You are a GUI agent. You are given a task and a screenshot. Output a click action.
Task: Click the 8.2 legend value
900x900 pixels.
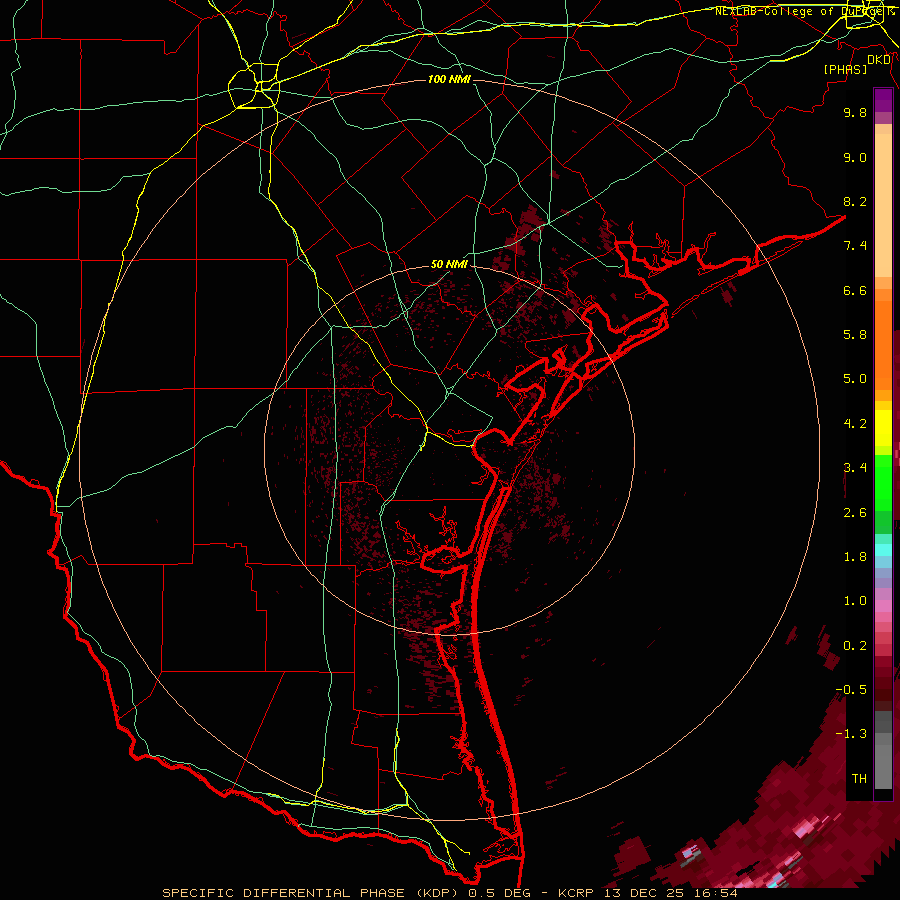855,201
